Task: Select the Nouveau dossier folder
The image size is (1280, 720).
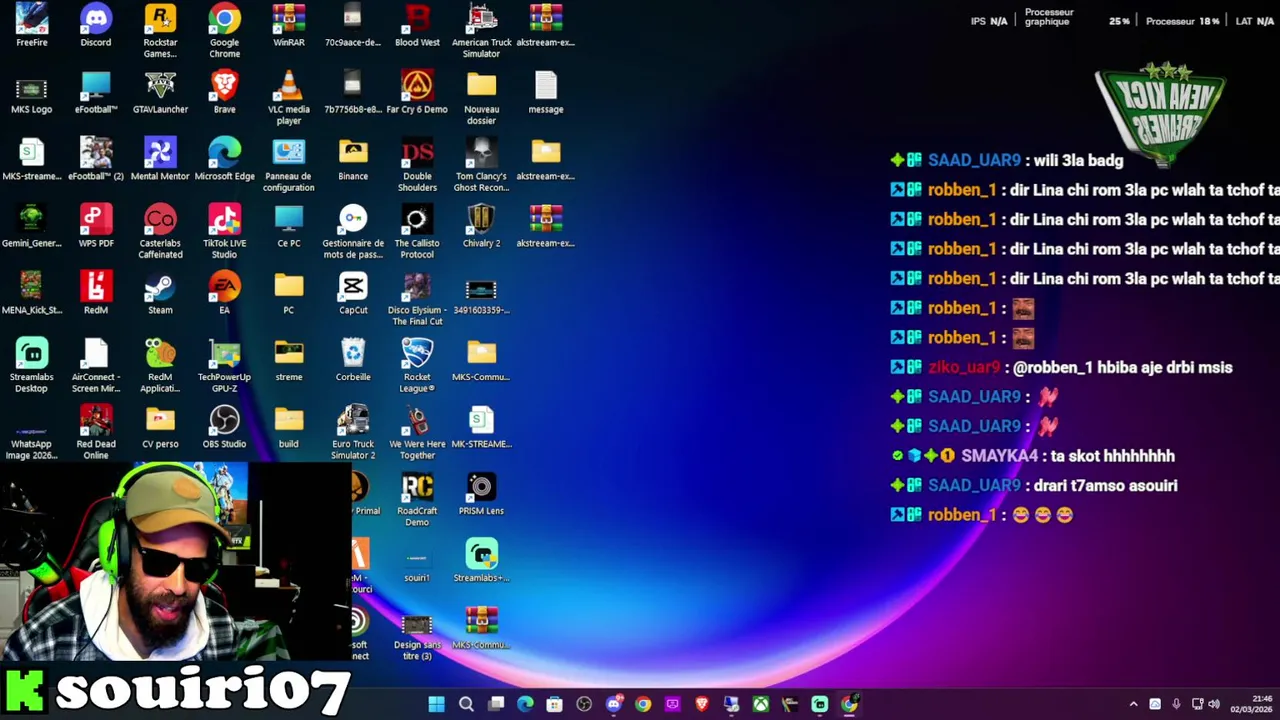Action: (481, 98)
